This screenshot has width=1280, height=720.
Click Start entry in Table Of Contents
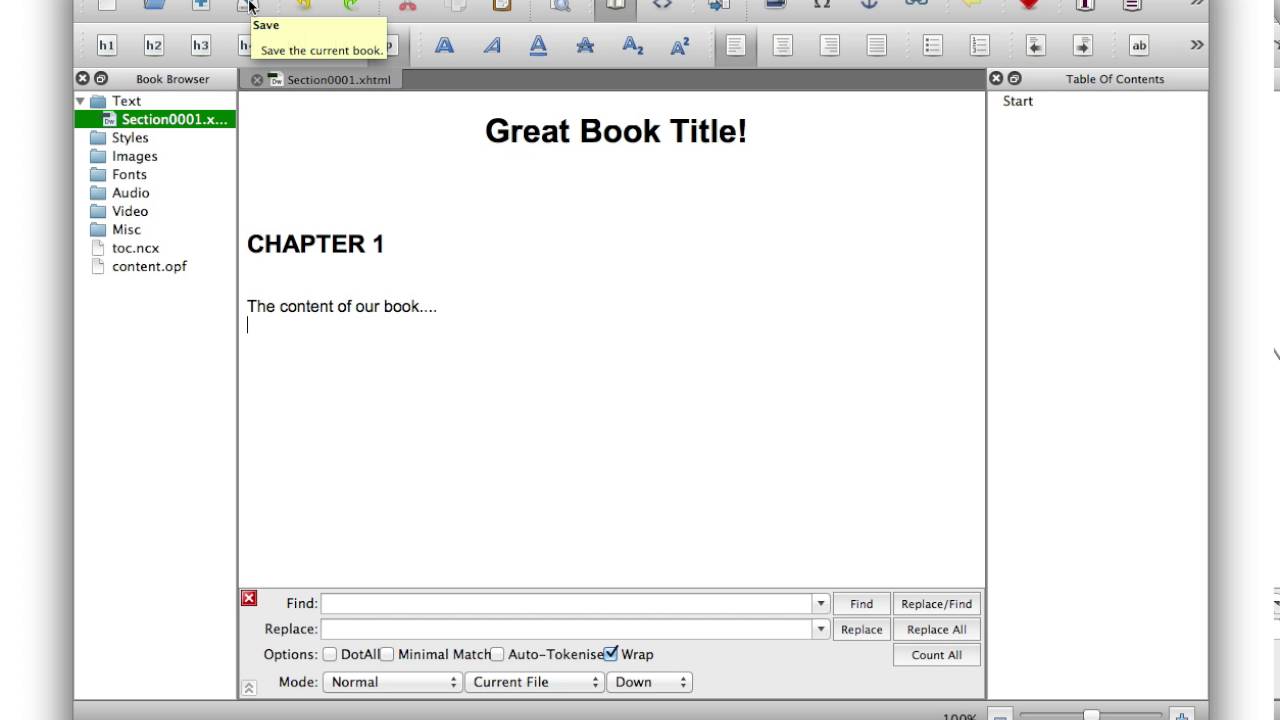coord(1018,101)
